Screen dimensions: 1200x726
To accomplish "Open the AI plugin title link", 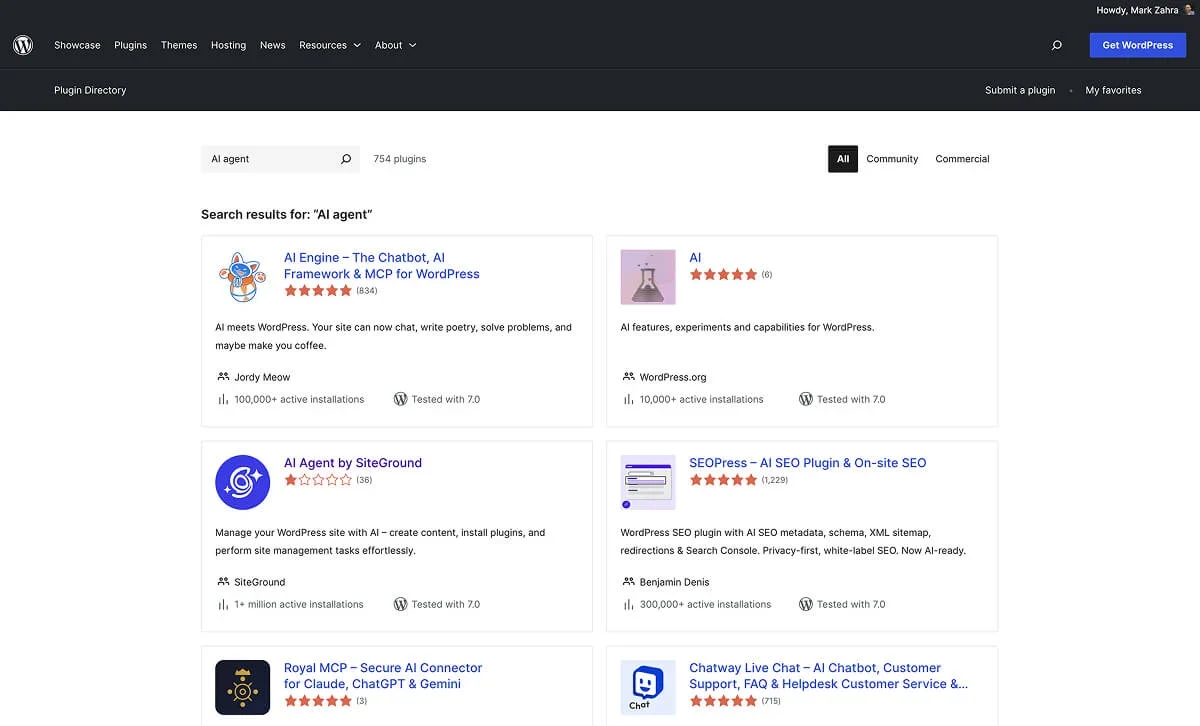I will (x=695, y=258).
